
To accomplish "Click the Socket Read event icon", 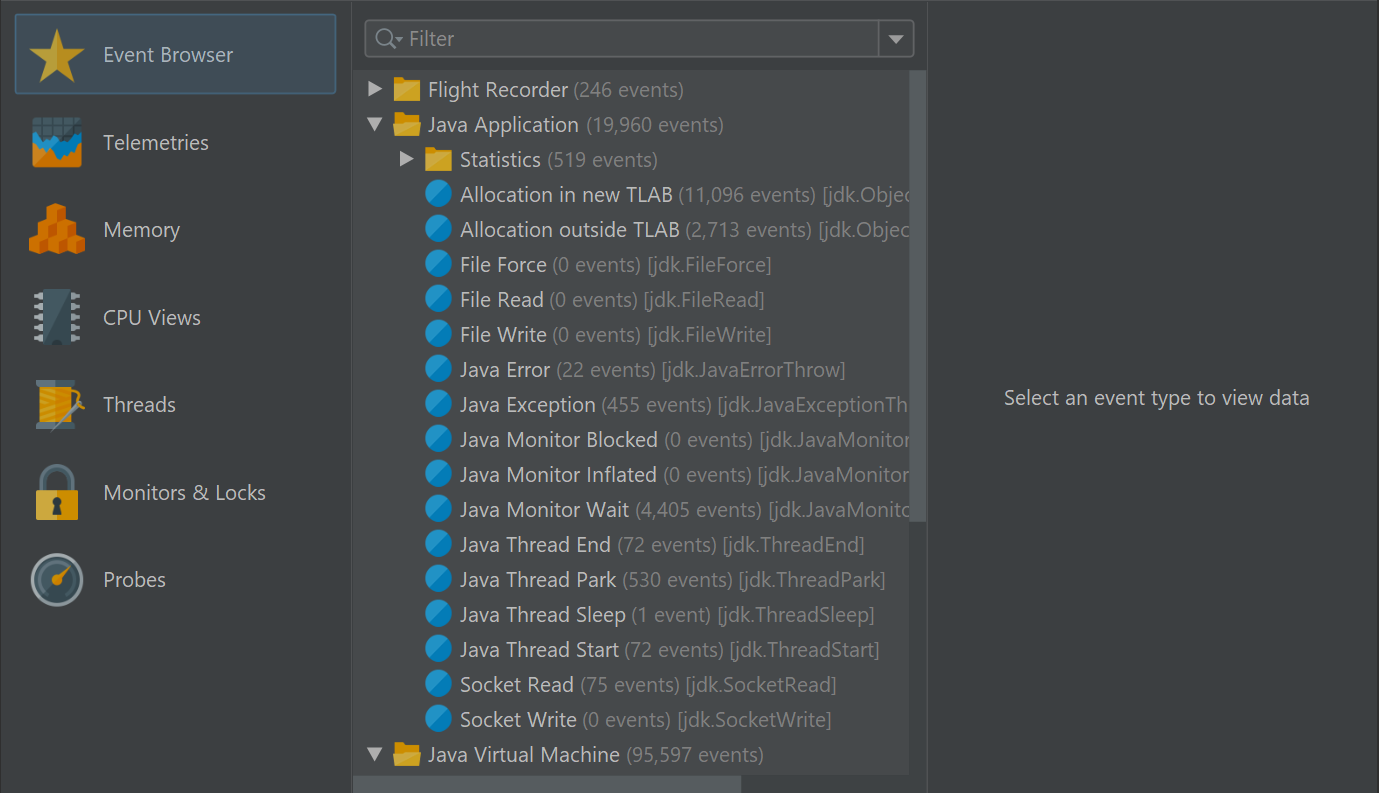I will pyautogui.click(x=439, y=684).
